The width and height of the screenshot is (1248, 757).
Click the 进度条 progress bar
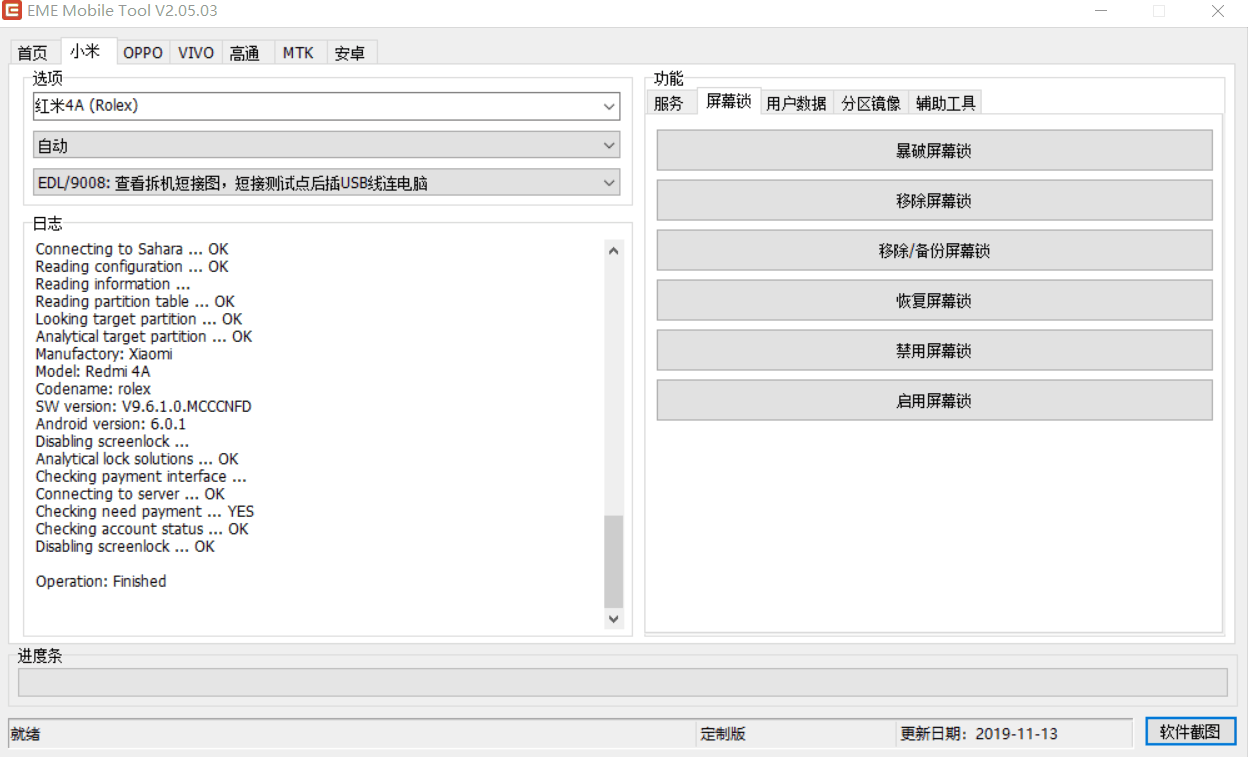coord(623,682)
